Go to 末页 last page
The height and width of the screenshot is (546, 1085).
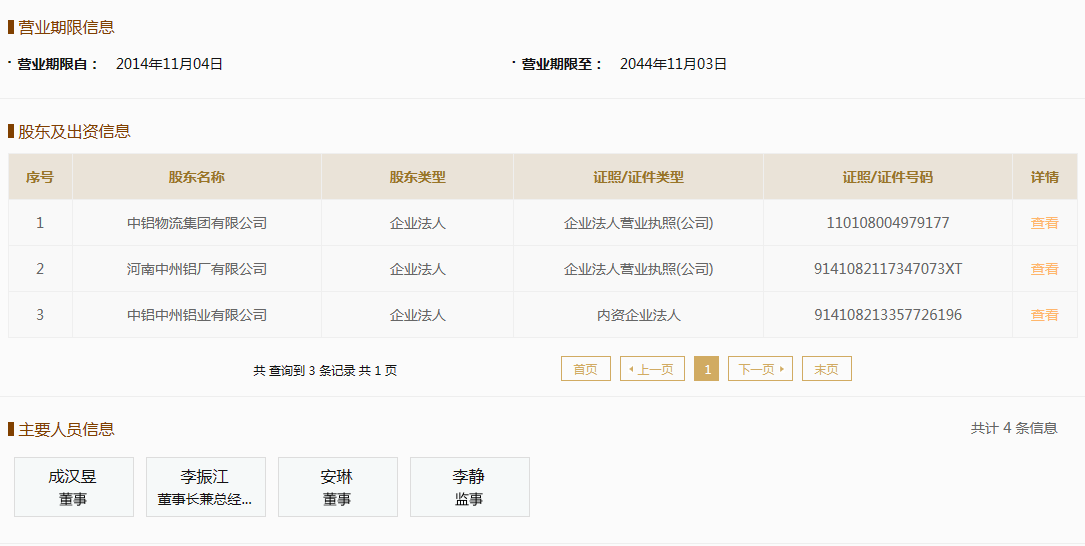click(x=826, y=369)
